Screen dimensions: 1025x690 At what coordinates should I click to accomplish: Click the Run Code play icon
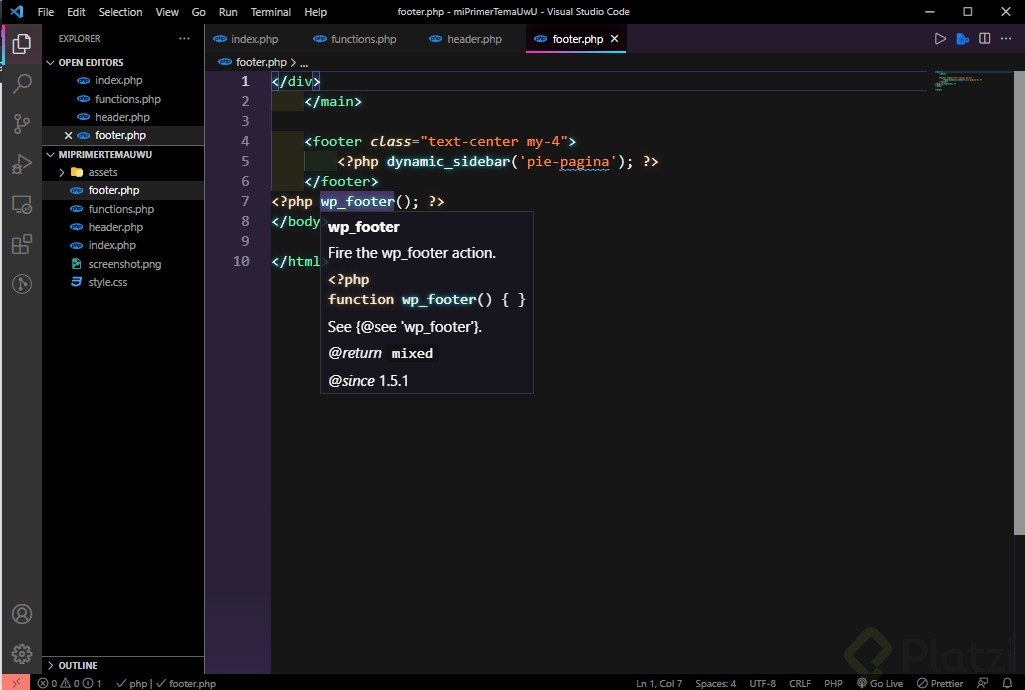pos(940,39)
